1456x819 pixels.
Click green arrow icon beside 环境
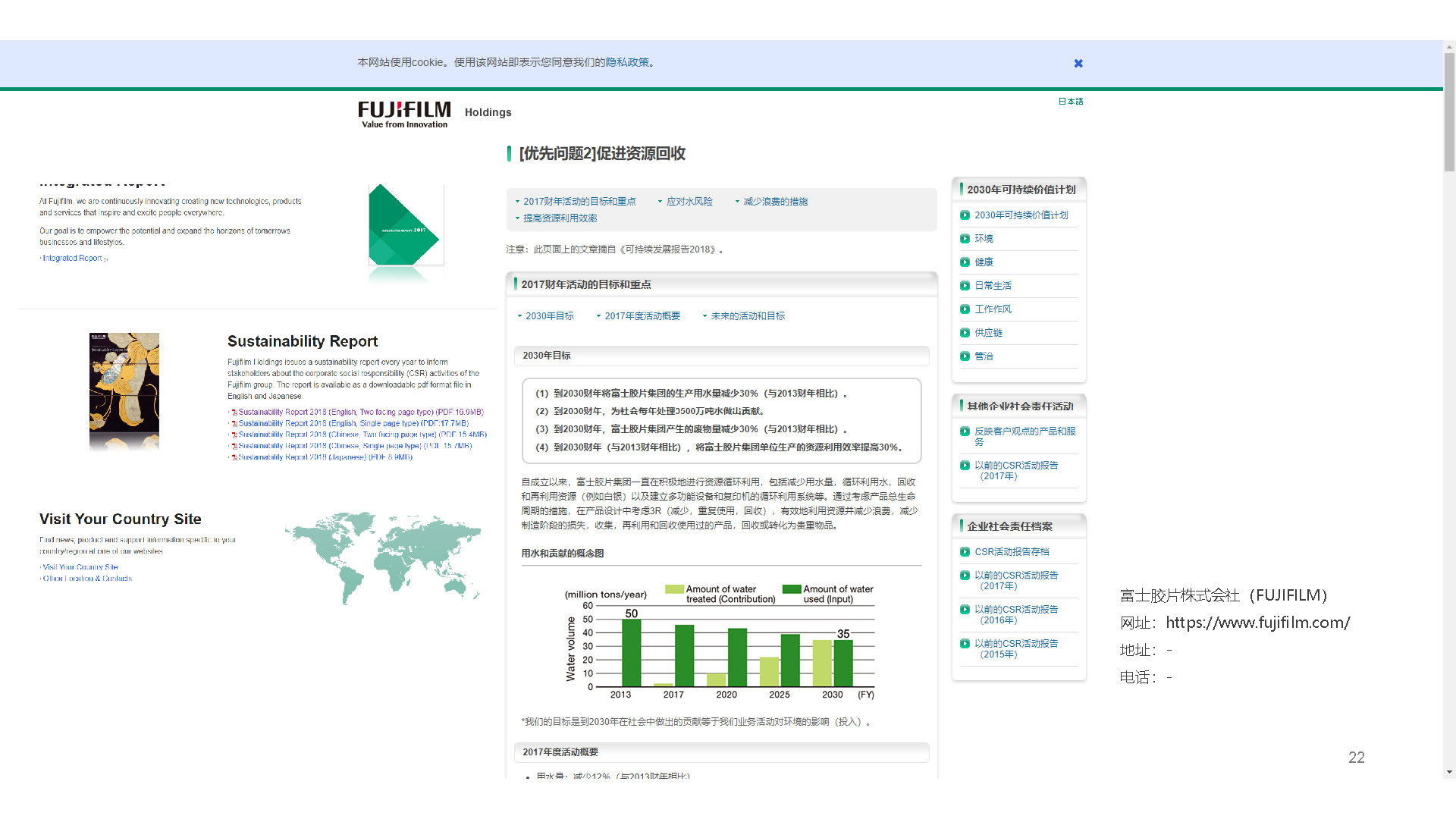[x=965, y=239]
